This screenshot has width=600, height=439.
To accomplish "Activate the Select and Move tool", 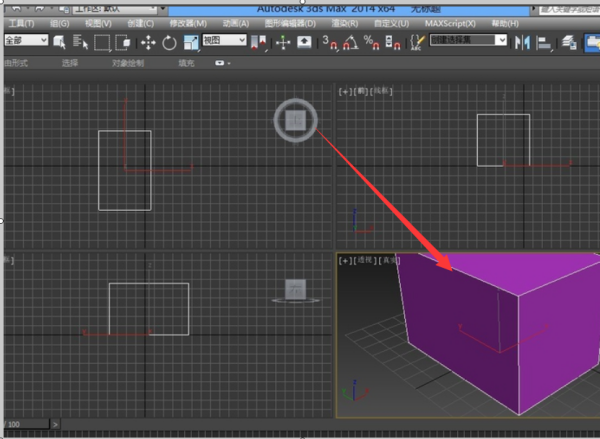I will pos(148,42).
